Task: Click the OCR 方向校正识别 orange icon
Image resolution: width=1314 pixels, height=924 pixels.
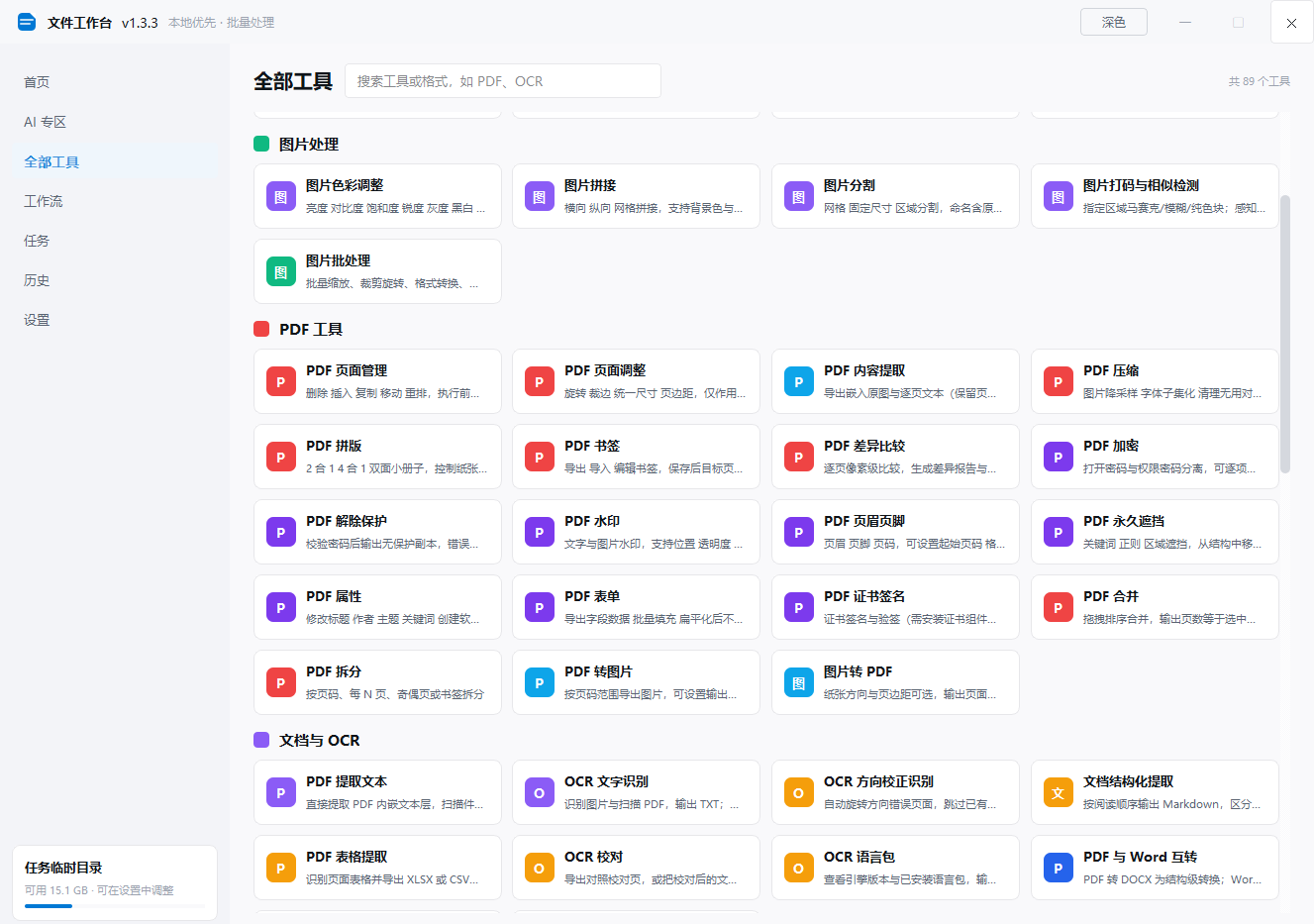Action: (x=799, y=792)
